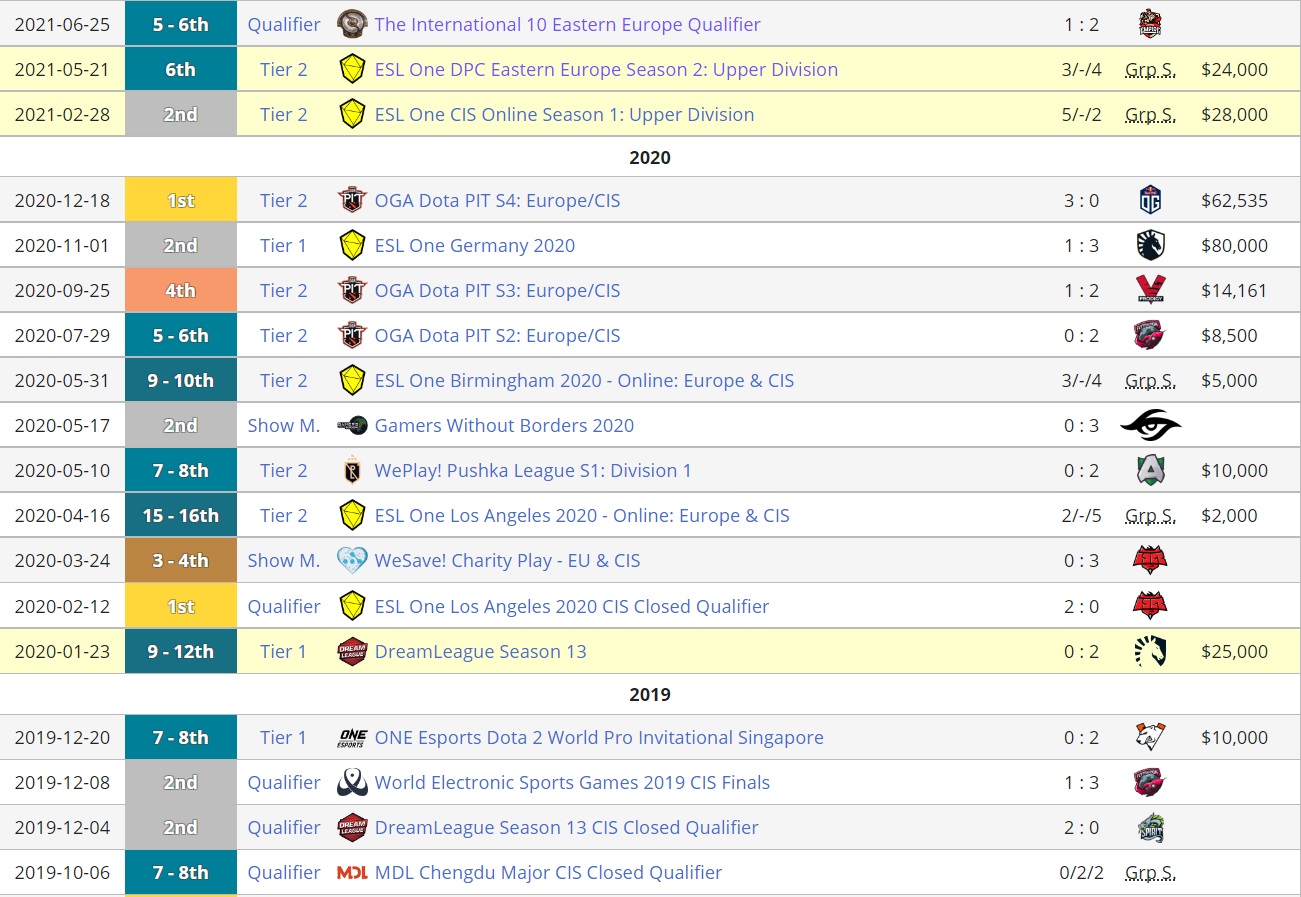This screenshot has width=1301, height=897.
Task: Open OGA Dota PIT S4: Europe/CIS link
Action: click(x=497, y=201)
